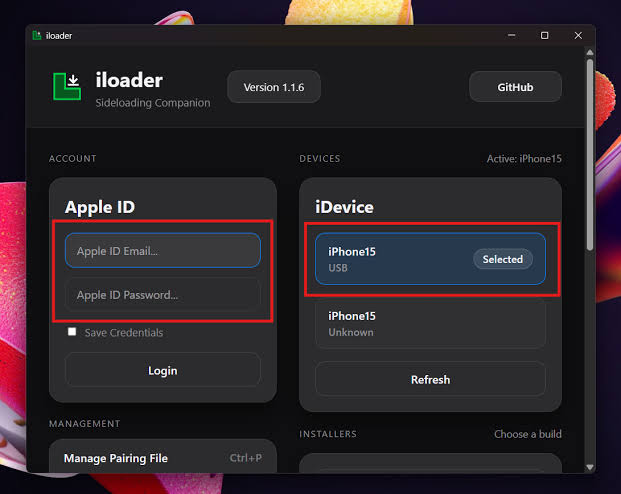Click the Ctrl+P shortcut hint
Image resolution: width=621 pixels, height=494 pixels.
tap(246, 458)
